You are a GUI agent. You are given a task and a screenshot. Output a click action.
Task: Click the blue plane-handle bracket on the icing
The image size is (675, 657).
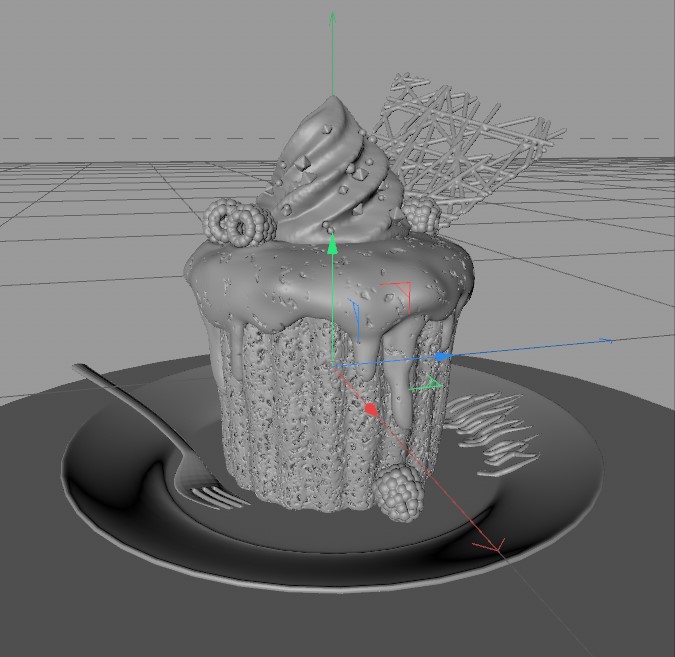coord(355,319)
